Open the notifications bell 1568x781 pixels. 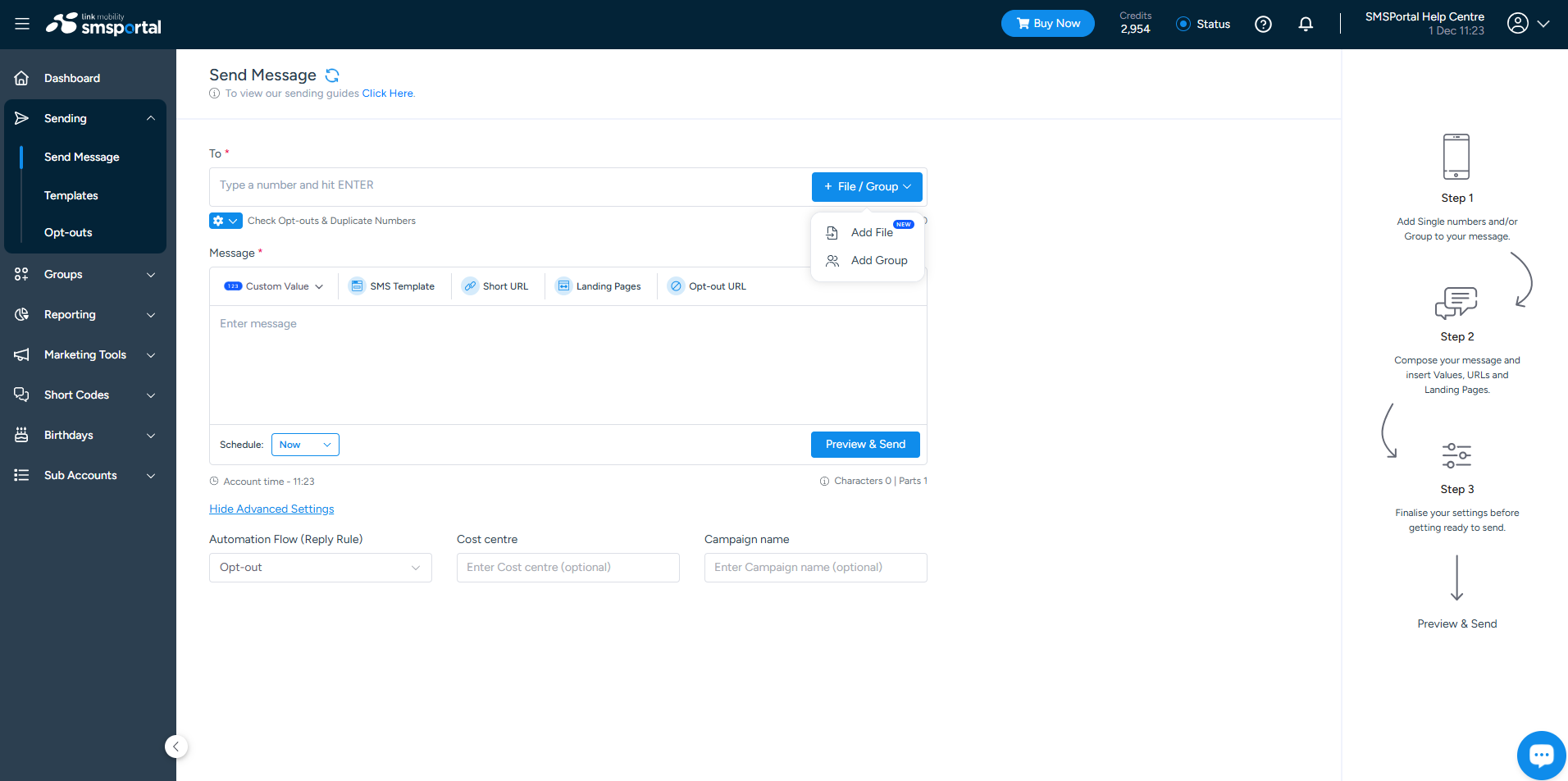pos(1306,24)
